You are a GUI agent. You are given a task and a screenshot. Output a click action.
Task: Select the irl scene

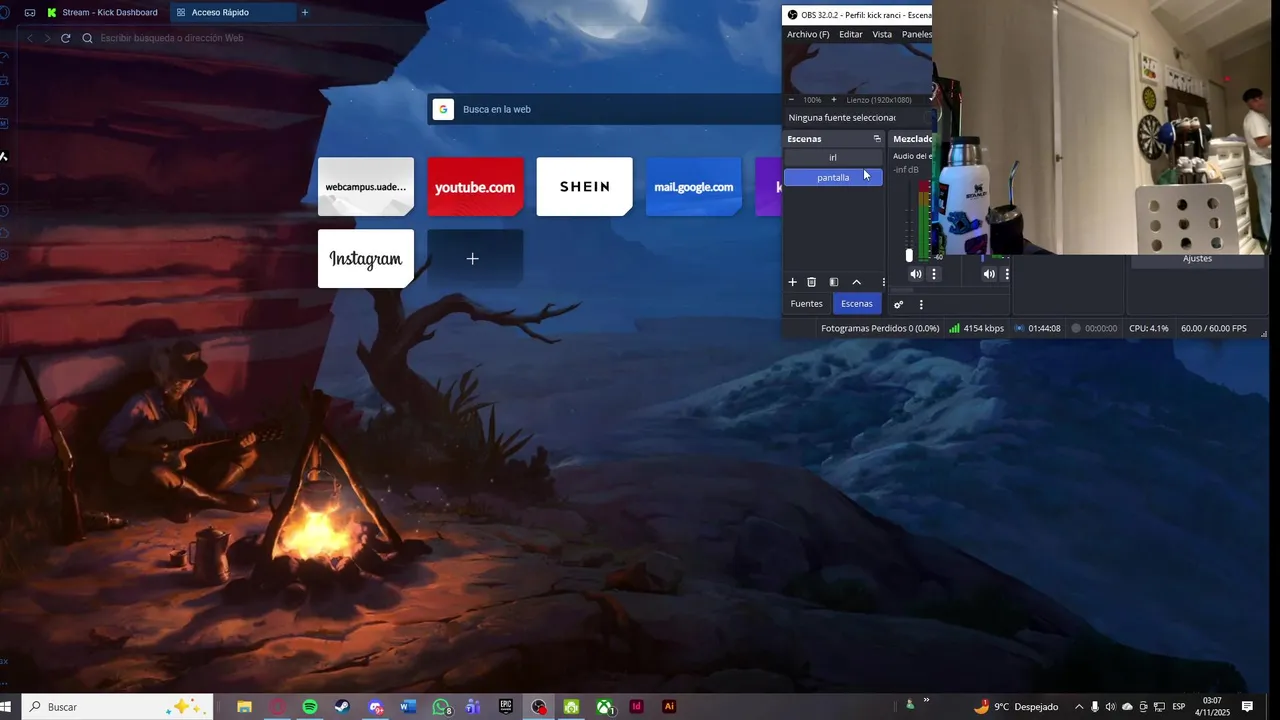coord(833,157)
